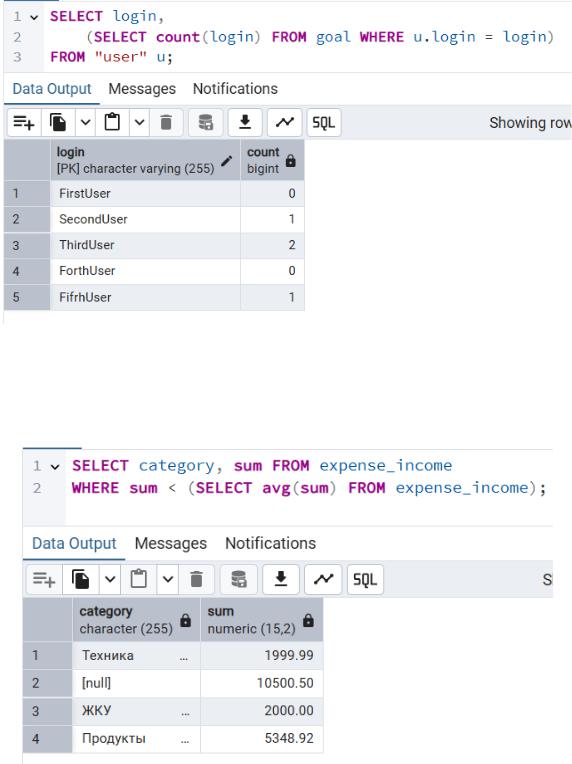Open copy options dropdown in lower toolbar
The height and width of the screenshot is (764, 572).
tap(111, 579)
